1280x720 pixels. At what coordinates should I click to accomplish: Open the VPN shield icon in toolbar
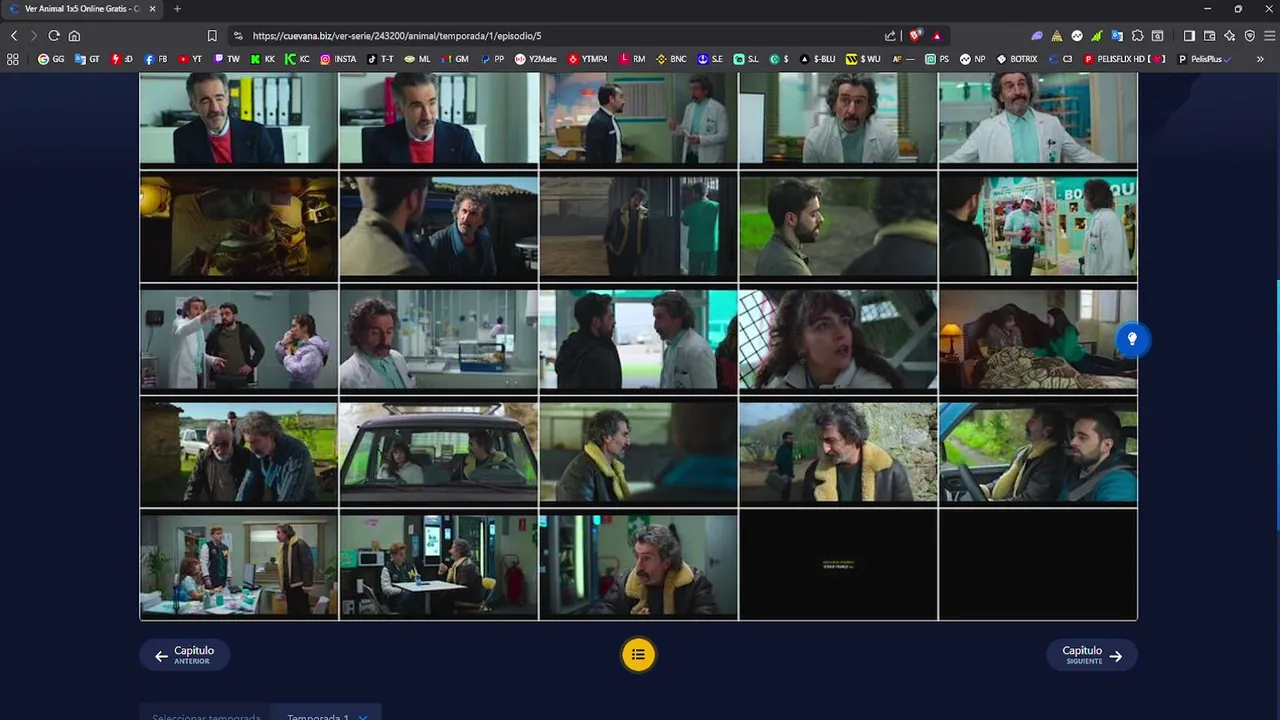click(1250, 36)
